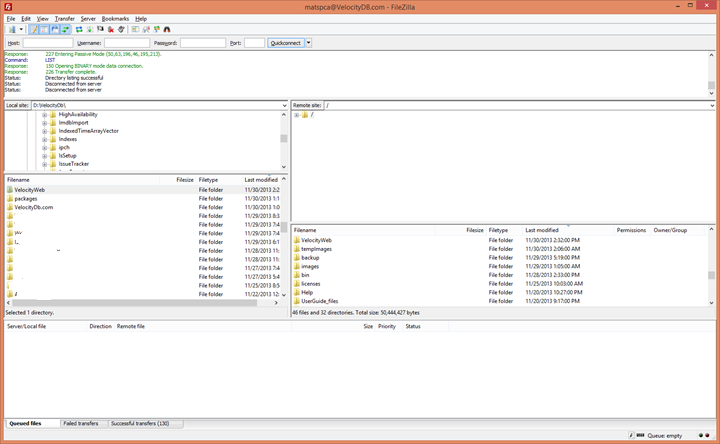720x444 pixels.
Task: Expand the IssueTracker tree folder
Action: coord(45,164)
